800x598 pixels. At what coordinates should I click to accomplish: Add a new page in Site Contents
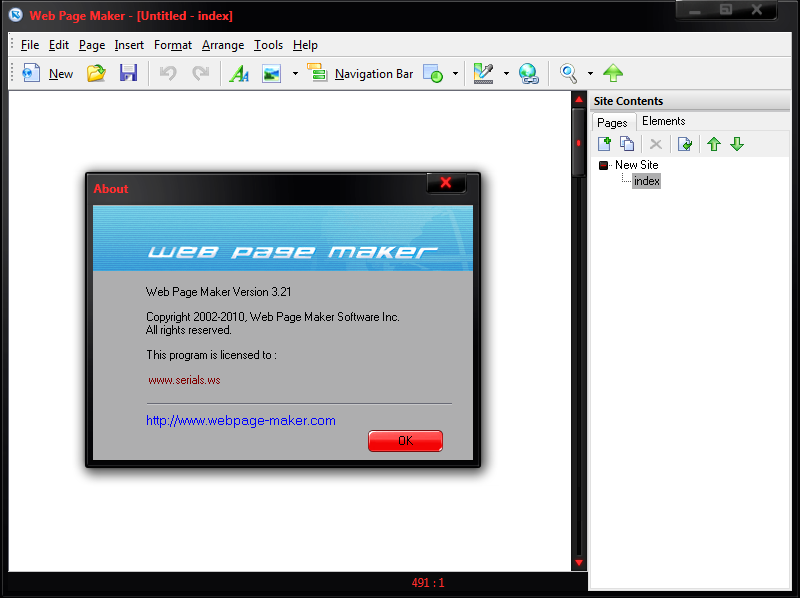(605, 144)
